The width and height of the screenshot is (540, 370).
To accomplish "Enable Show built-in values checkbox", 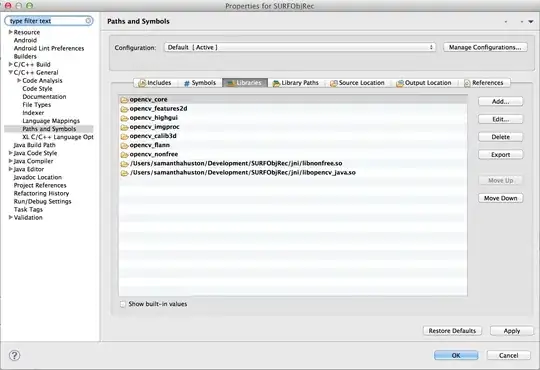I will tap(123, 304).
